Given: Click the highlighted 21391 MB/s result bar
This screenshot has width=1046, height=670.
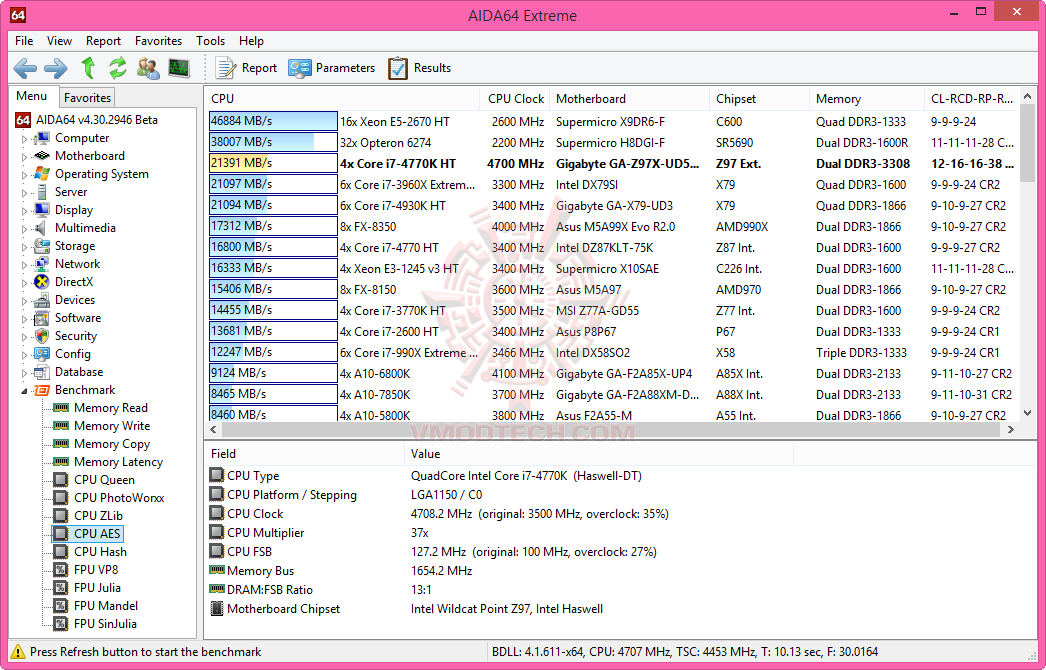Looking at the screenshot, I should point(273,163).
